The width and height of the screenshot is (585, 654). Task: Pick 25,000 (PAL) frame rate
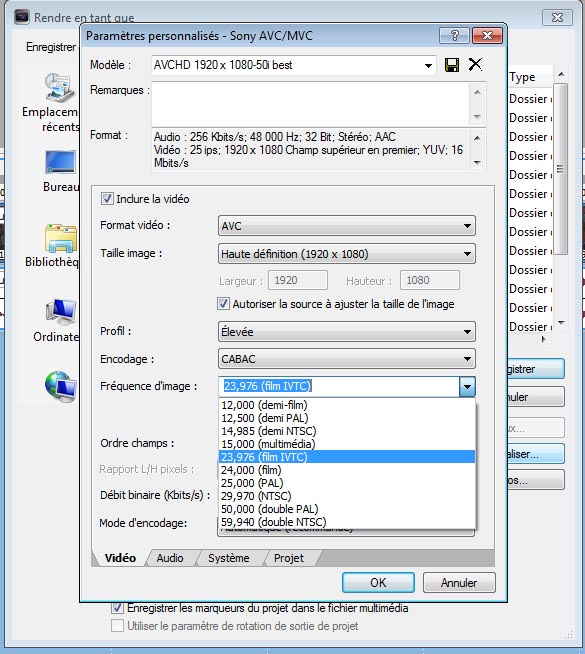[x=346, y=483]
